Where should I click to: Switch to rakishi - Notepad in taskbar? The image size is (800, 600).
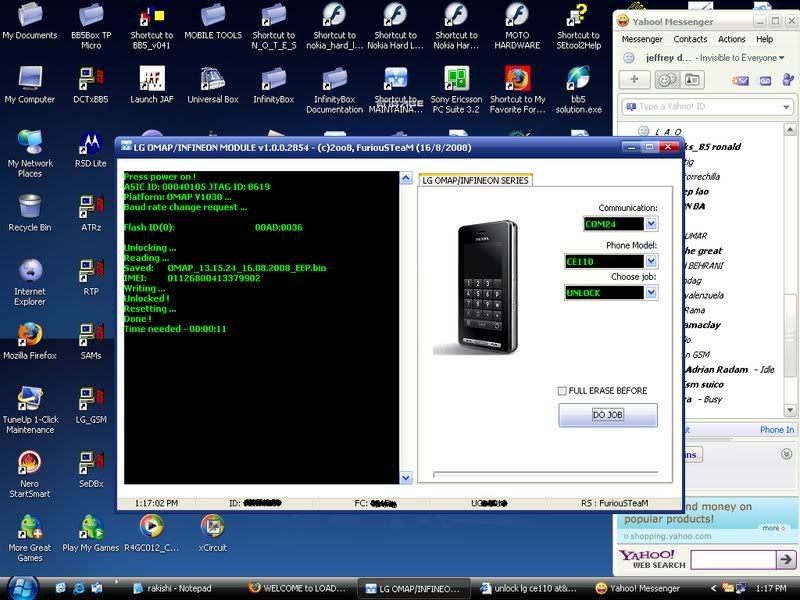coord(174,588)
